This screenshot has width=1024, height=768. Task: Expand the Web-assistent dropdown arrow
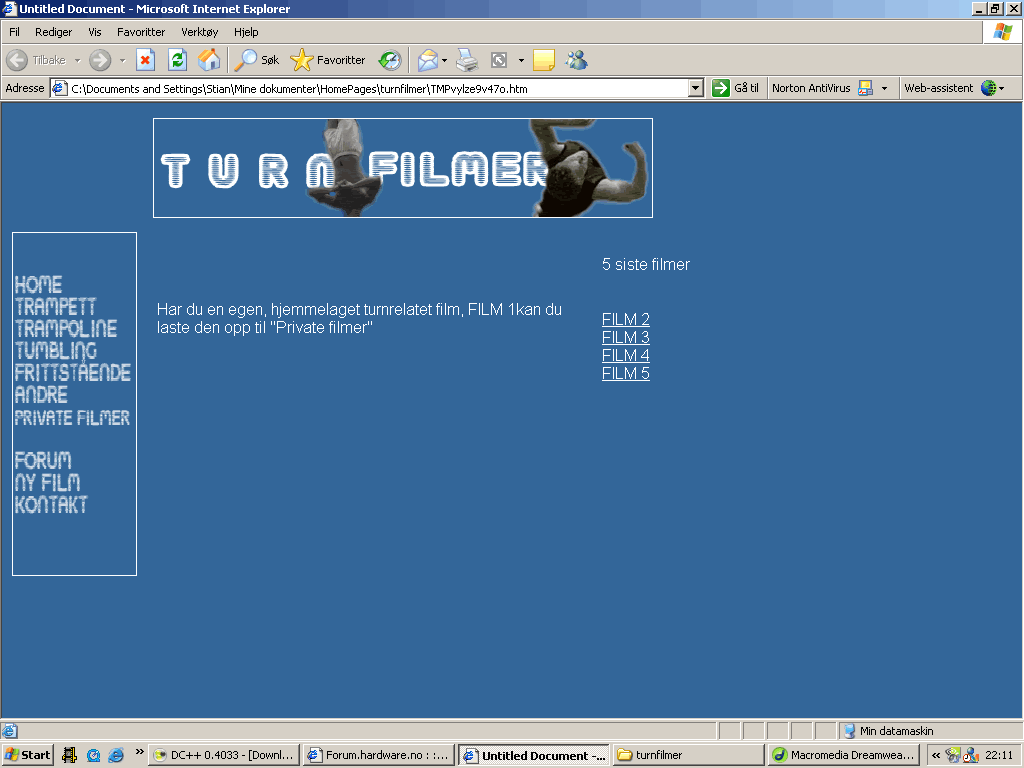[1002, 88]
